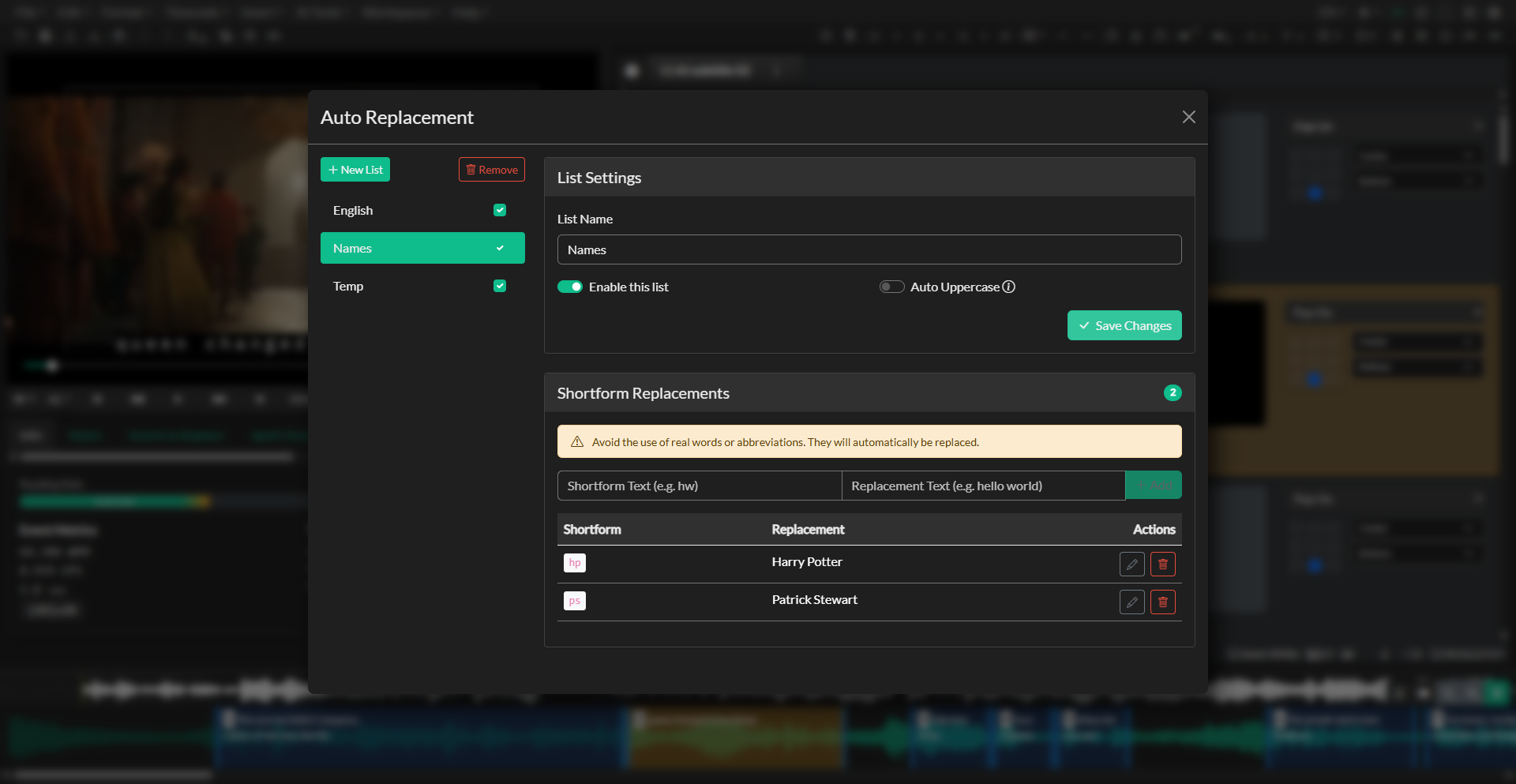Create a new list

pos(355,170)
